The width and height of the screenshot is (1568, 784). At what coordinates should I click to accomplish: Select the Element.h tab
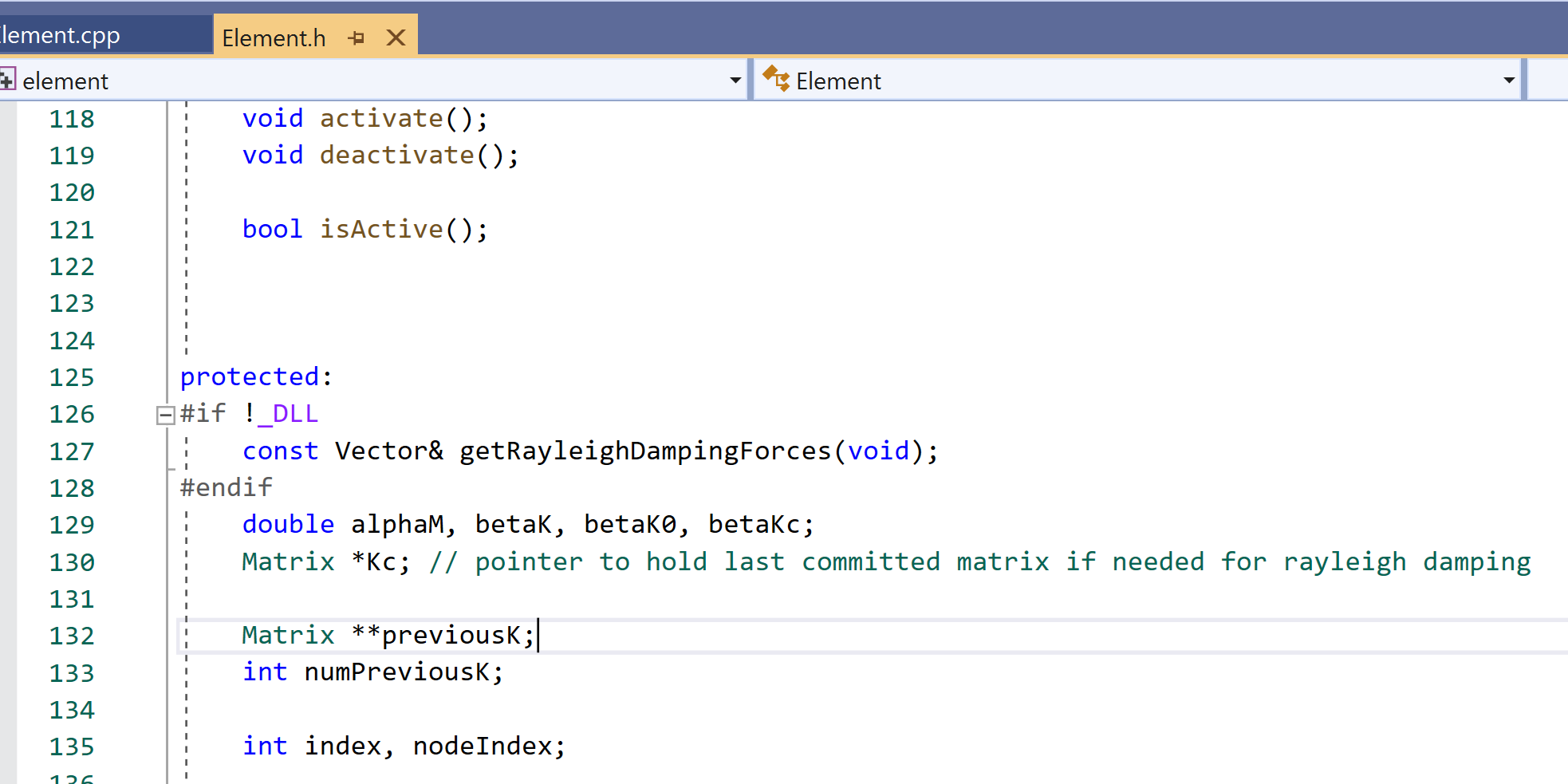click(x=274, y=35)
